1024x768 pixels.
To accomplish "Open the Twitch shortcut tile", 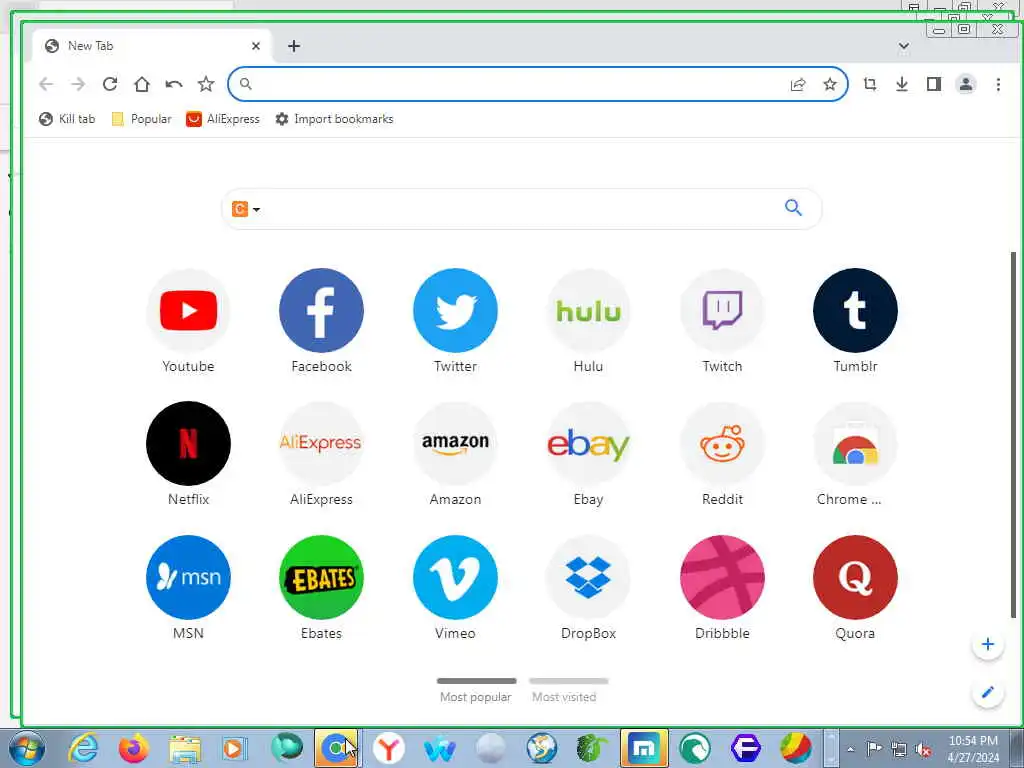I will tap(722, 320).
